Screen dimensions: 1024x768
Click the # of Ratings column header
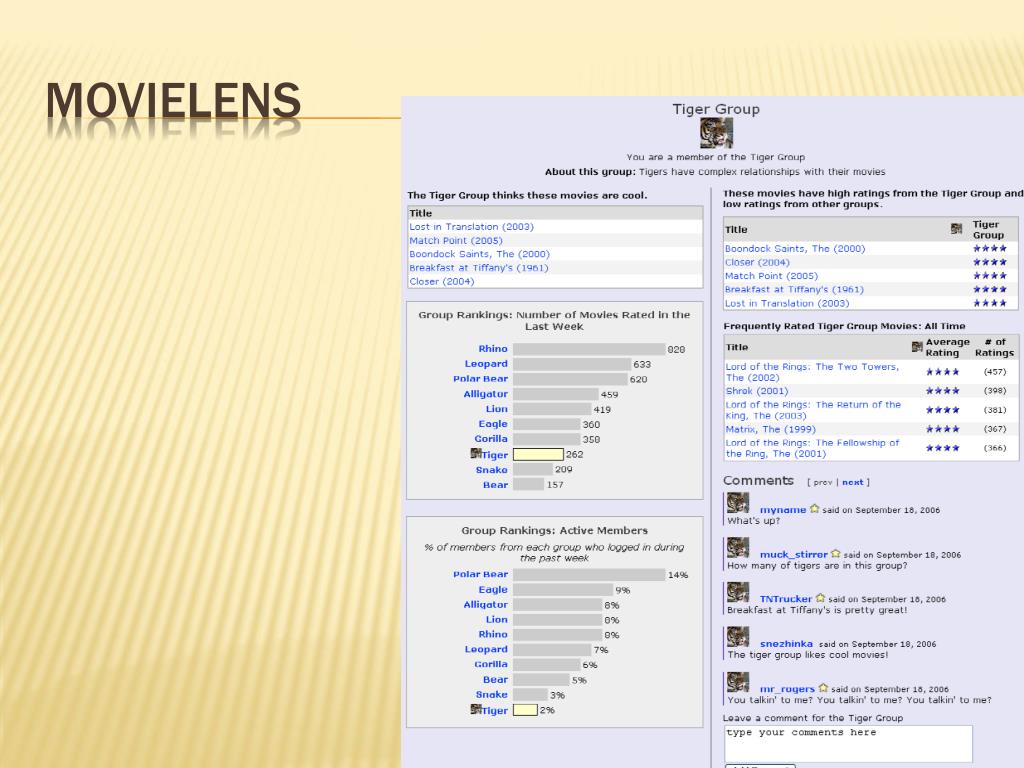pos(995,347)
